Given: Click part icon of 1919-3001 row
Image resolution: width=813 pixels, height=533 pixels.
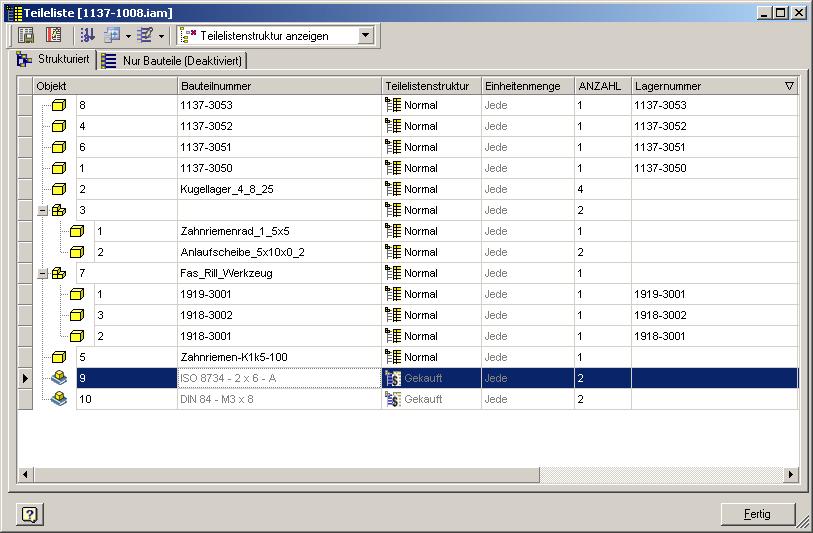Looking at the screenshot, I should [77, 294].
